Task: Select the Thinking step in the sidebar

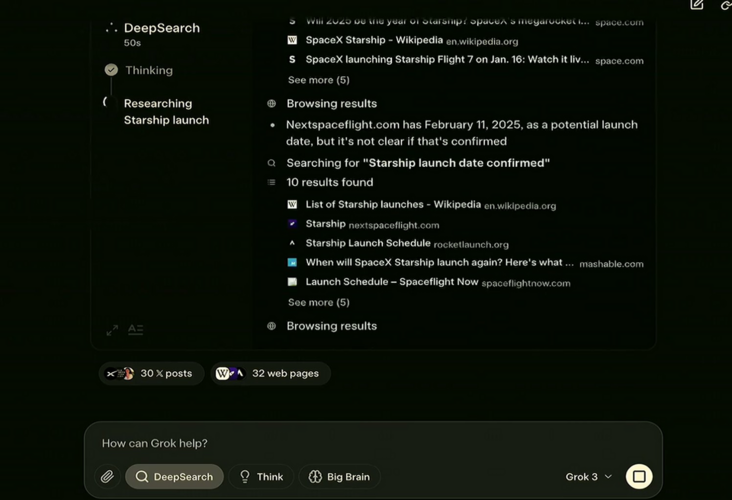Action: click(149, 70)
